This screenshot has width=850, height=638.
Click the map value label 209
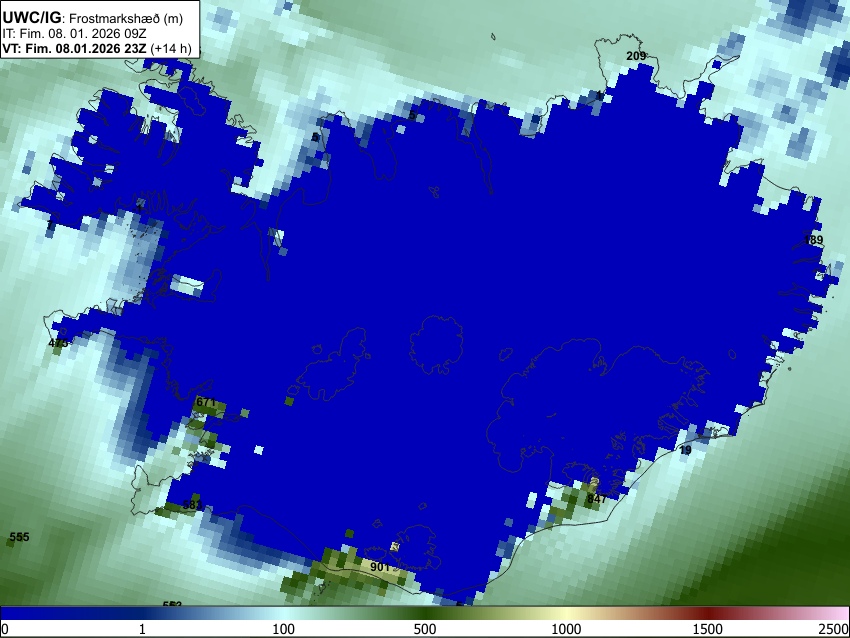pyautogui.click(x=636, y=56)
